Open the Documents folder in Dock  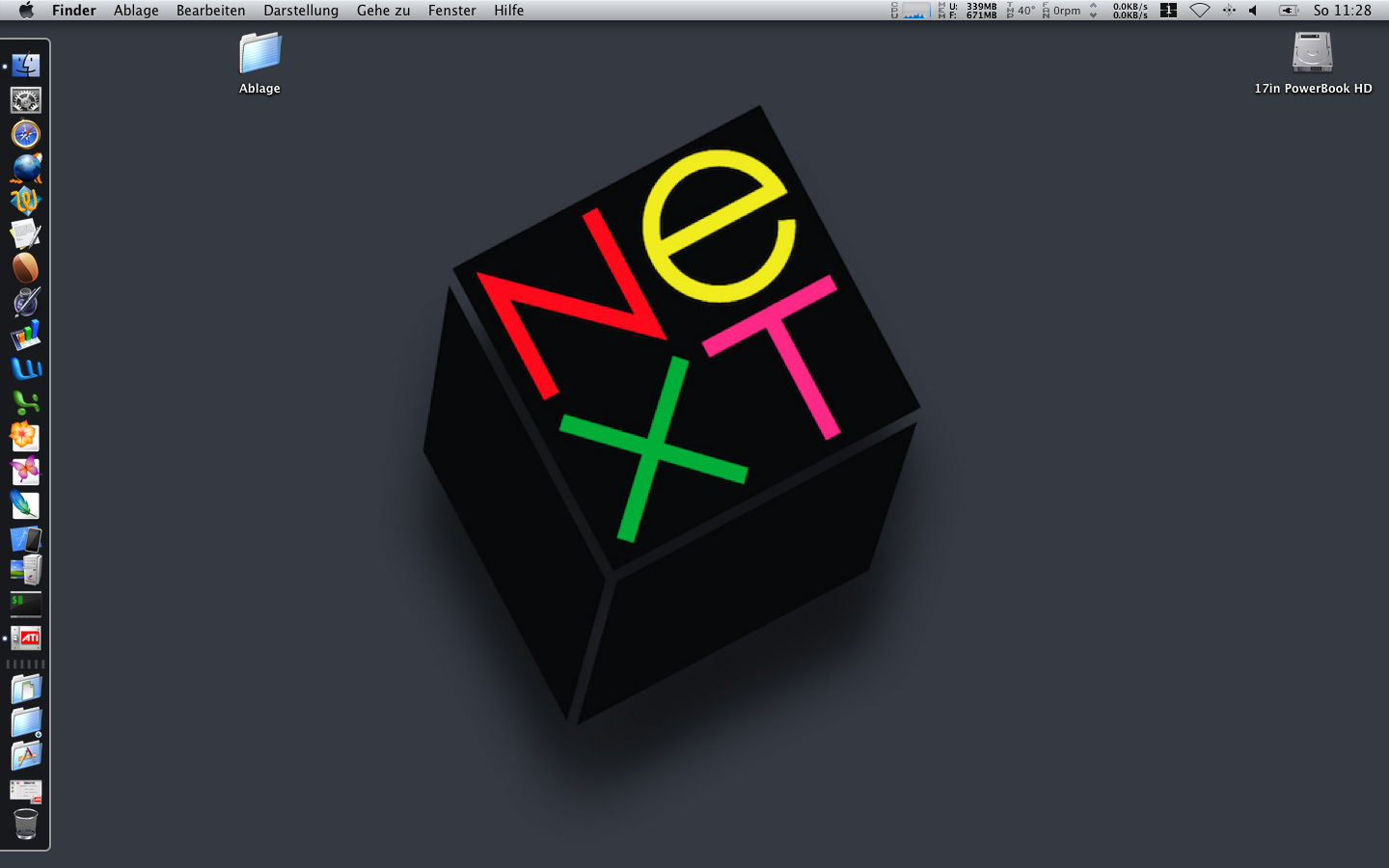pos(26,690)
